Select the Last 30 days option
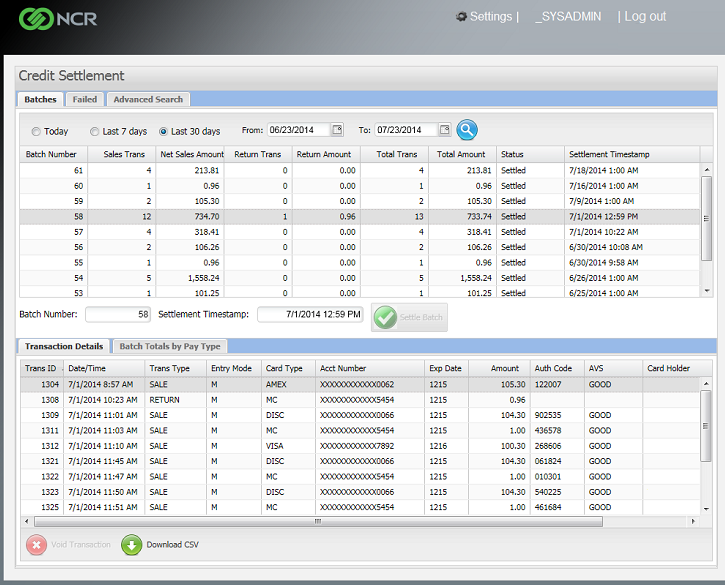The height and width of the screenshot is (585, 725). tap(164, 131)
